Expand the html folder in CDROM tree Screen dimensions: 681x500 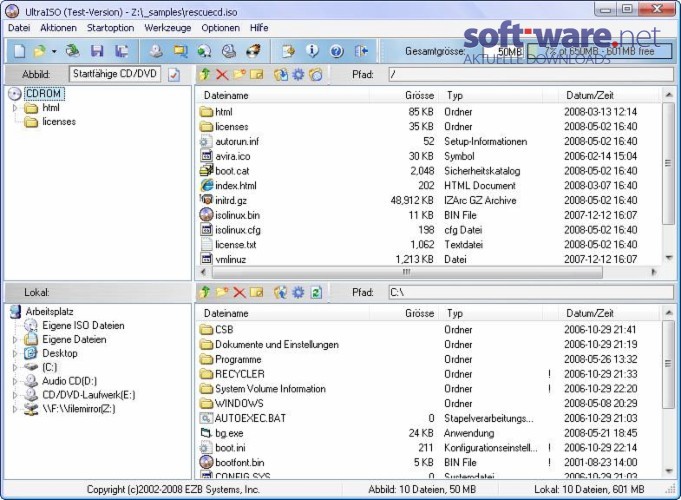[15, 108]
